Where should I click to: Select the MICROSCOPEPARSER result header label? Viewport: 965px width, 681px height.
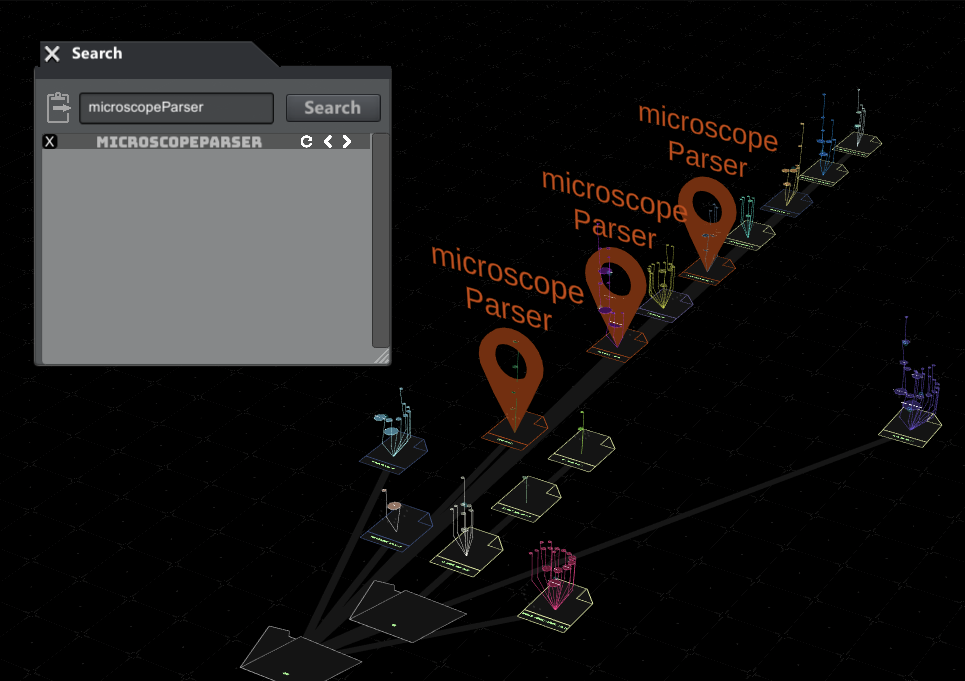click(179, 142)
